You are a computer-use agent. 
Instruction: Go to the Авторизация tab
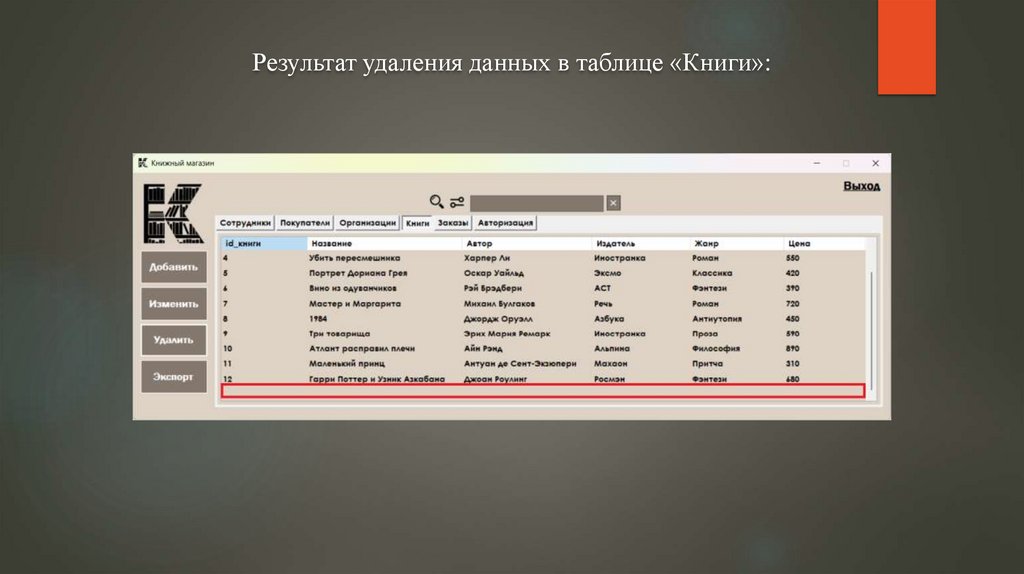tap(505, 223)
